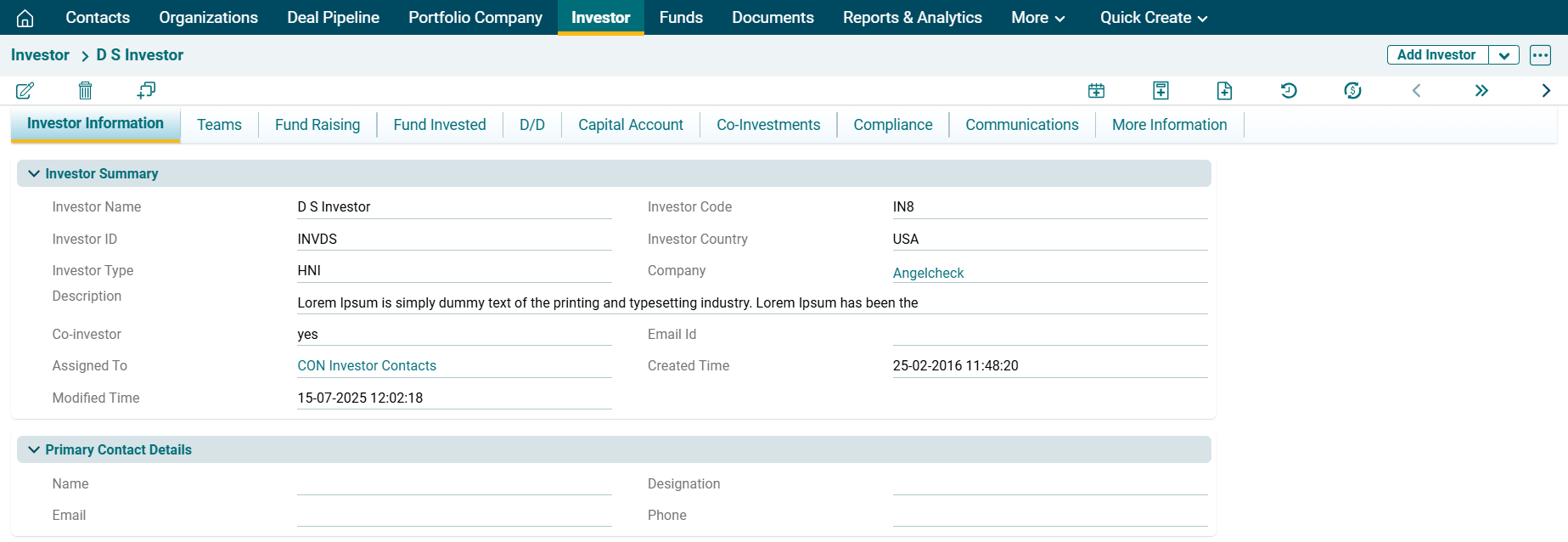Open the three-dots more options button
Viewport: 1568px width, 542px height.
(x=1540, y=55)
